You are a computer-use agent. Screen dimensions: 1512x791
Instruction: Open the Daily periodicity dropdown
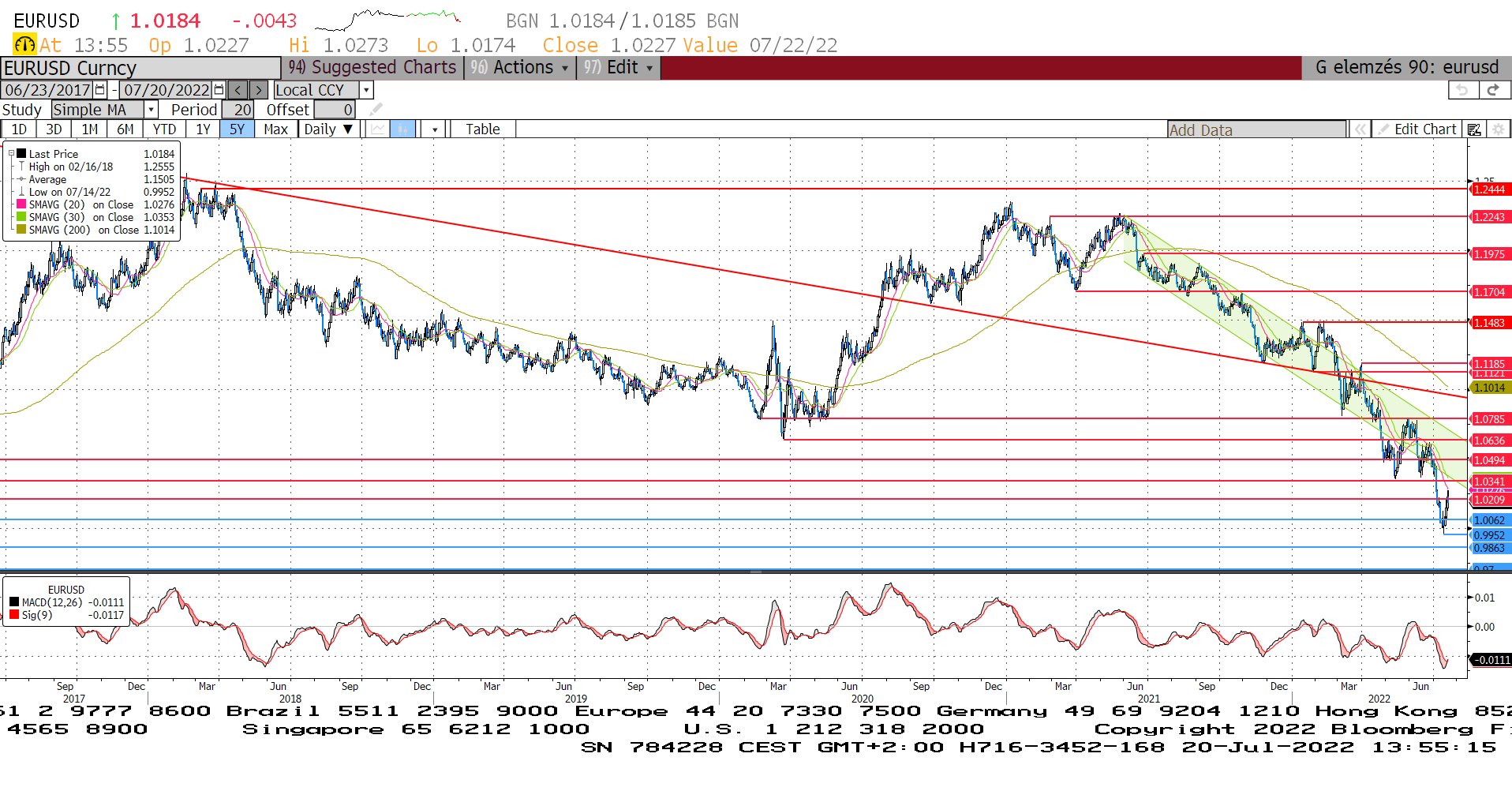330,129
